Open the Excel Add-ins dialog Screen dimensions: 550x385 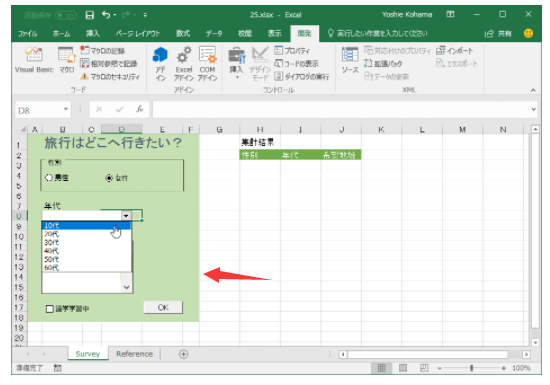click(x=184, y=64)
